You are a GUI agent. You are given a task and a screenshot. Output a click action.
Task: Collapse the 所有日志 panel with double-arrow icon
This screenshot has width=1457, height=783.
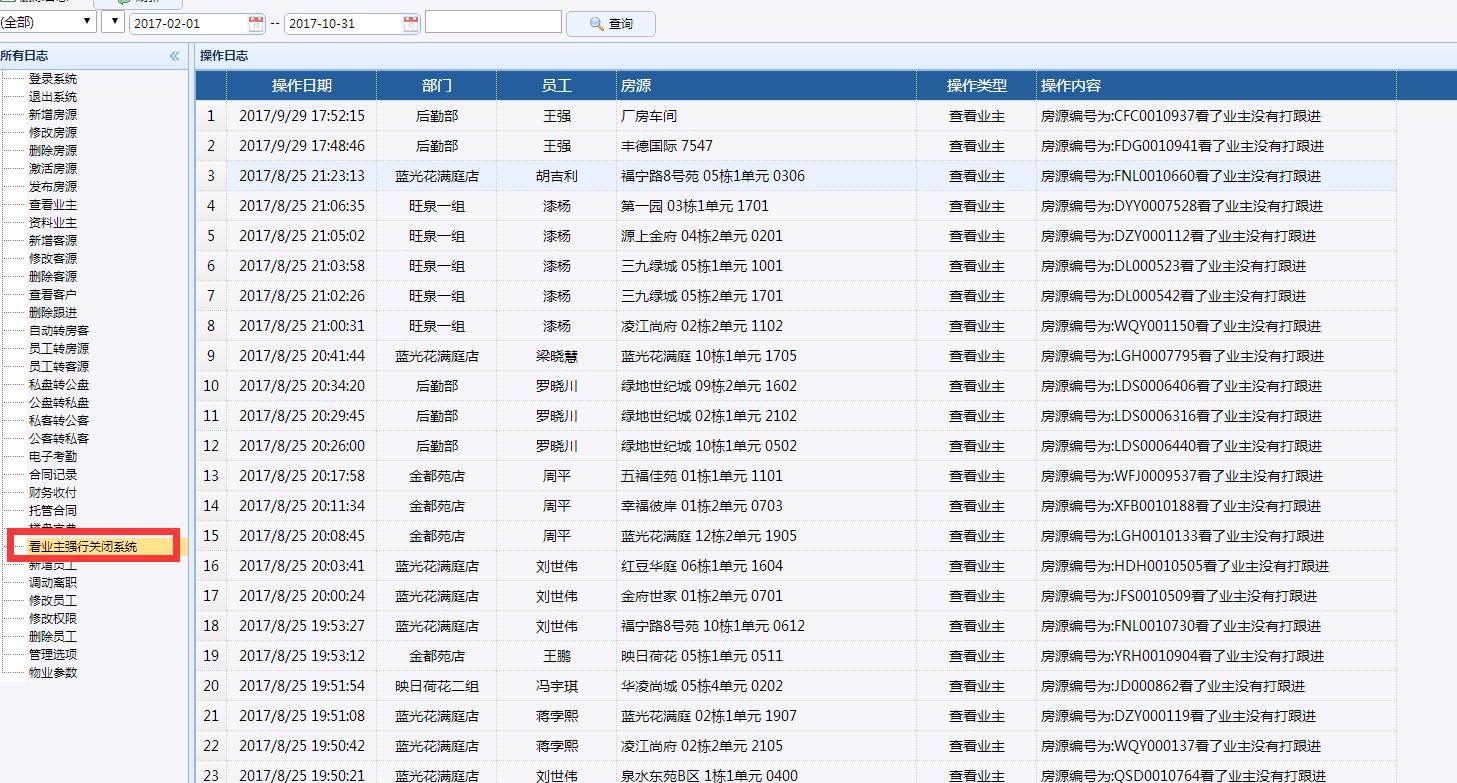point(175,56)
